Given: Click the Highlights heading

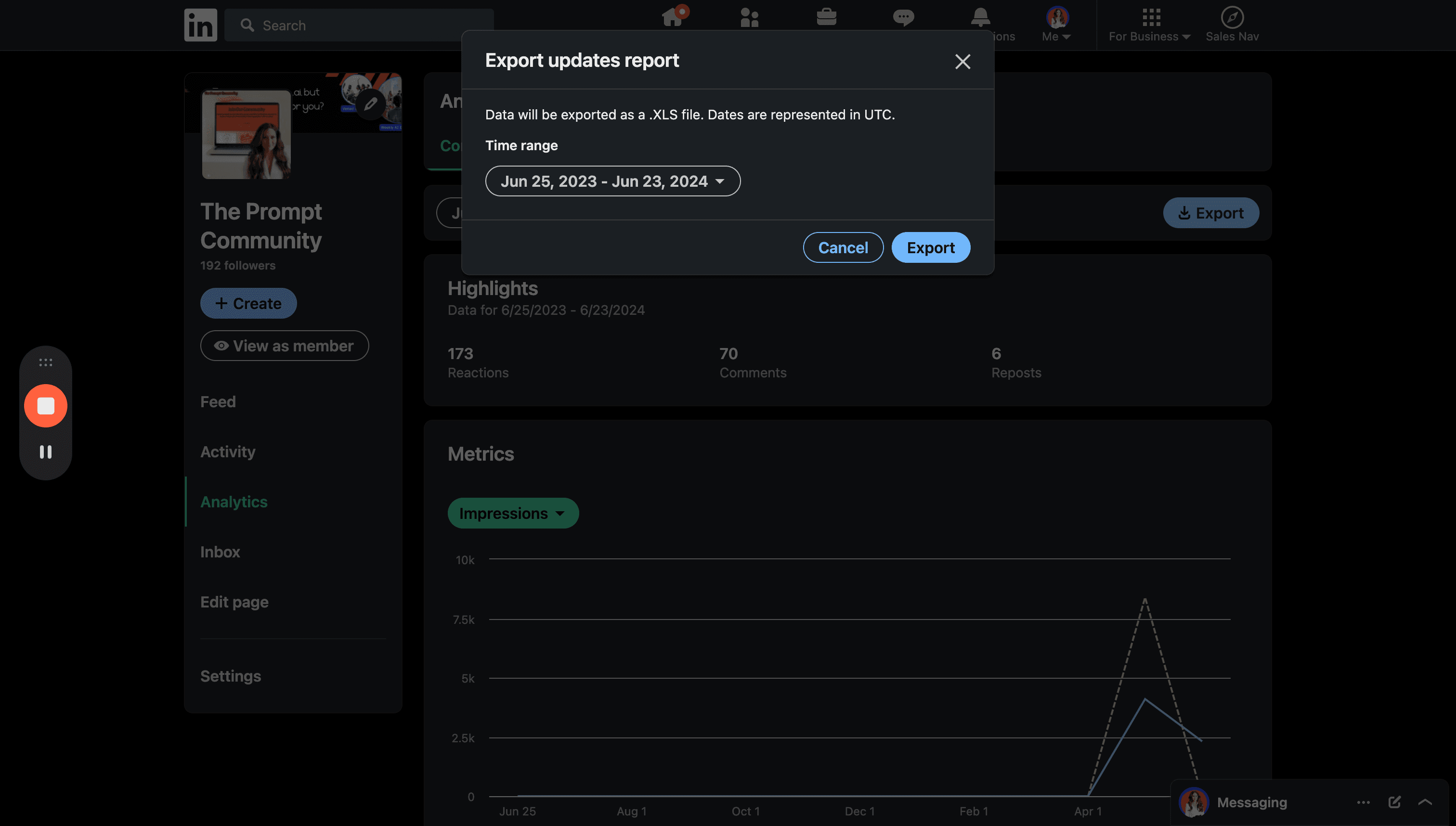Looking at the screenshot, I should tap(493, 288).
